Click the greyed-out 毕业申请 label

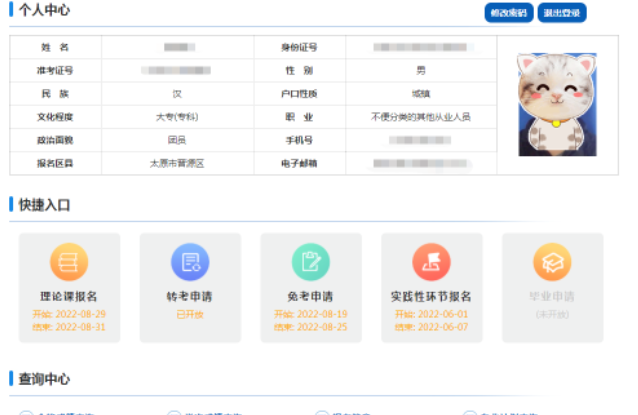pos(552,297)
